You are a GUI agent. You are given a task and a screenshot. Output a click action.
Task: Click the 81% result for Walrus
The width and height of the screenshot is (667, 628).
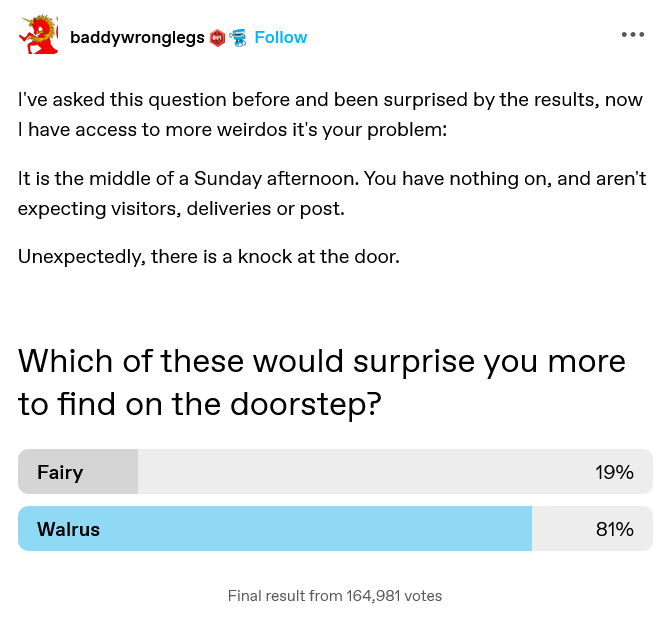coord(614,529)
